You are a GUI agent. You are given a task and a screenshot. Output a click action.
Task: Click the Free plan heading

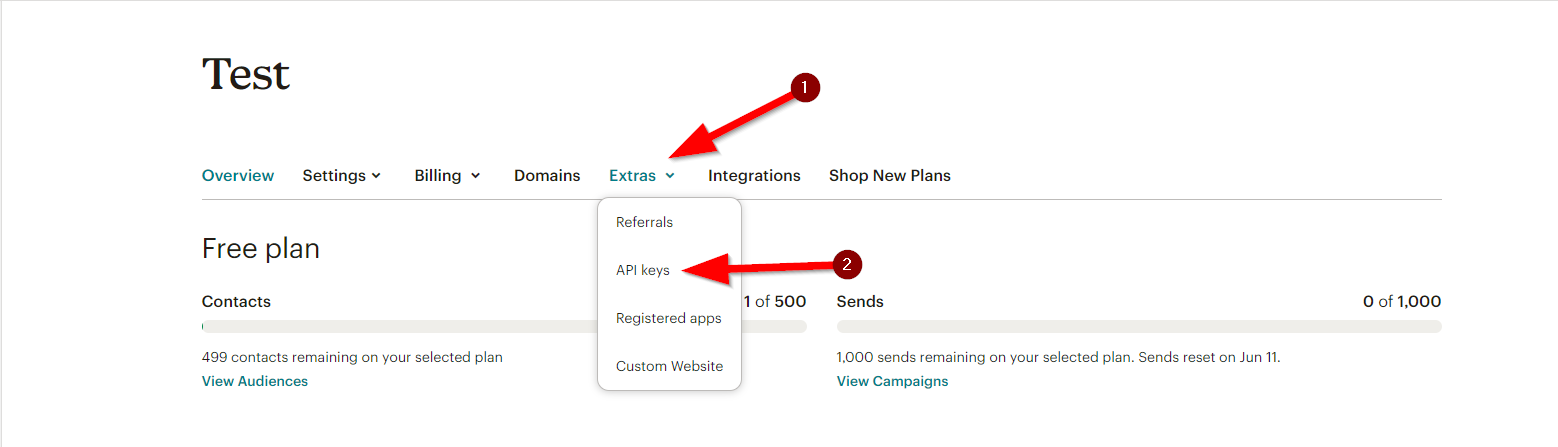pyautogui.click(x=261, y=248)
